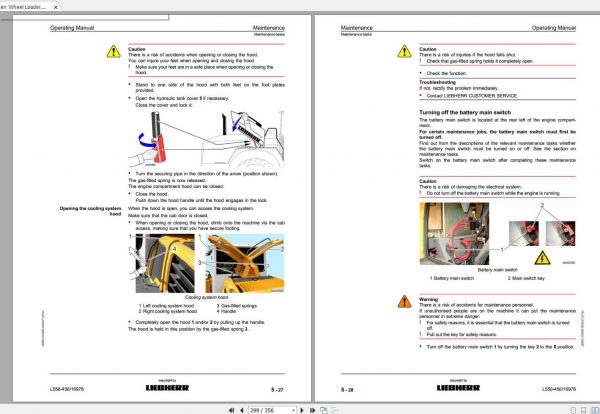Click 'Contact LIEBHERR CUSTOMER SERVICE' line

[472, 96]
